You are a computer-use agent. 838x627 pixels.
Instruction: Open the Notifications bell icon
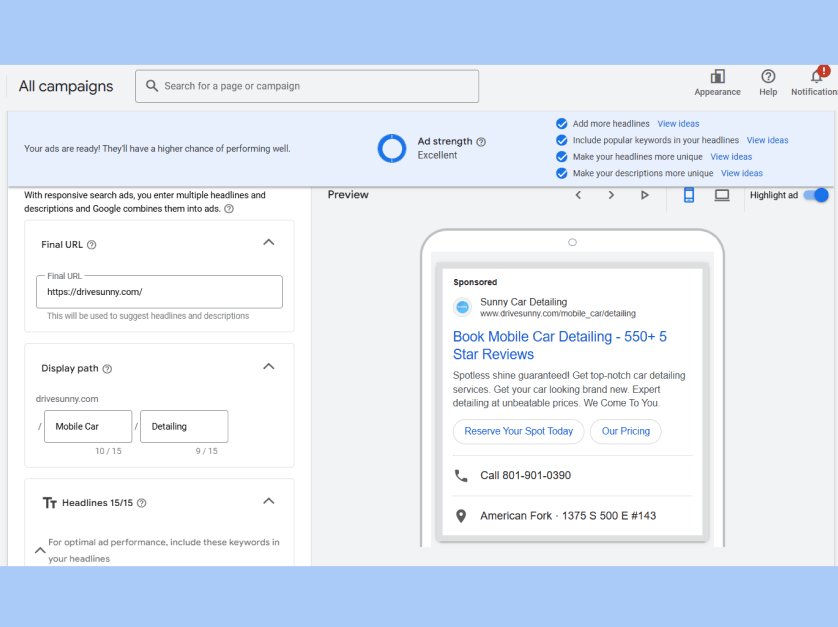(817, 77)
